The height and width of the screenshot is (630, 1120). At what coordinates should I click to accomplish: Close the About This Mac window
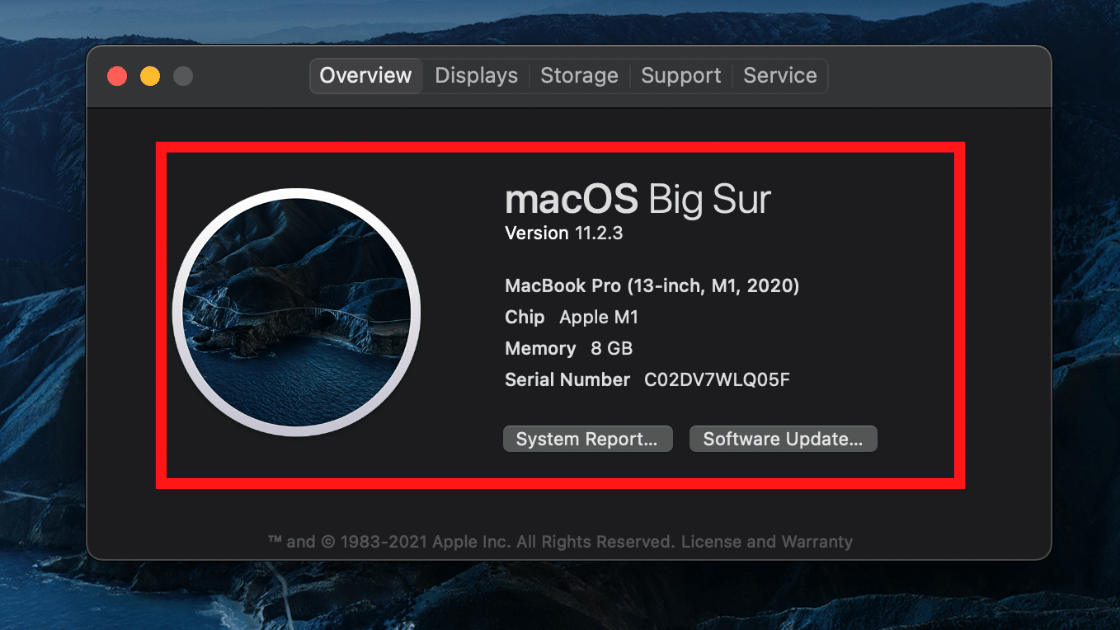click(117, 76)
